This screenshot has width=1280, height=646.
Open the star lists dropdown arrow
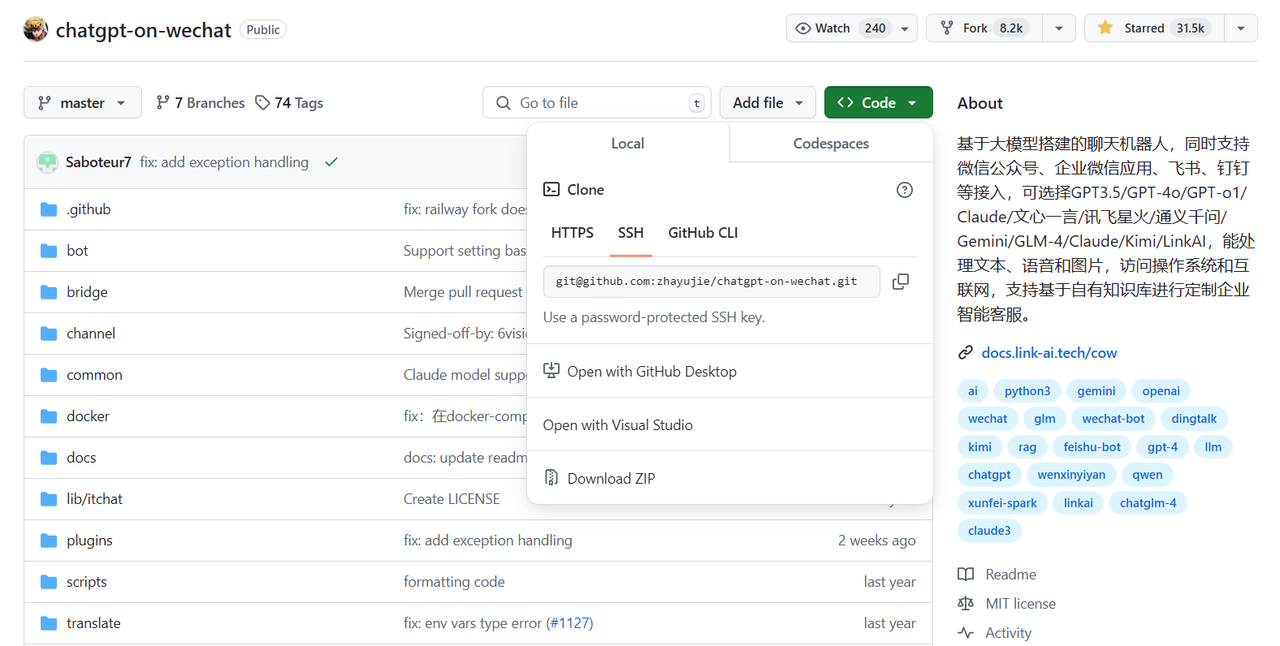[1240, 28]
